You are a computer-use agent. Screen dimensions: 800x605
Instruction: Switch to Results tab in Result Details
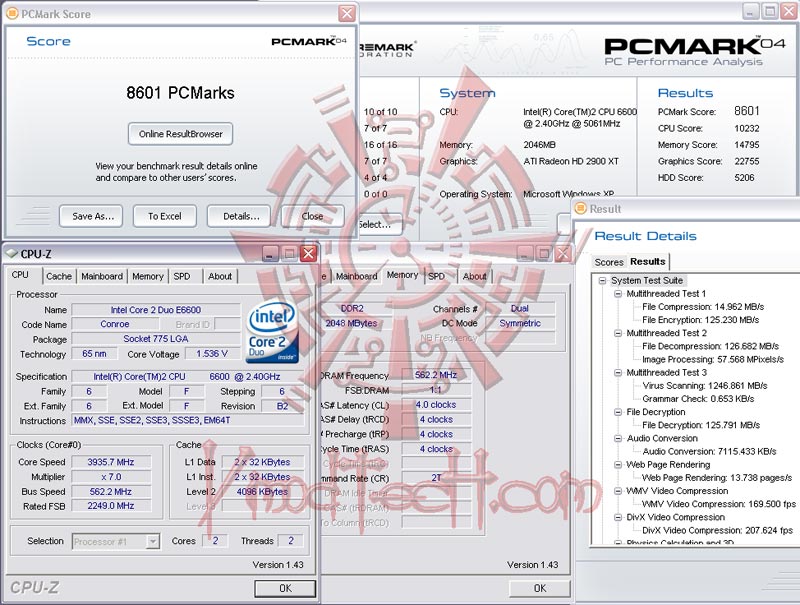[647, 261]
